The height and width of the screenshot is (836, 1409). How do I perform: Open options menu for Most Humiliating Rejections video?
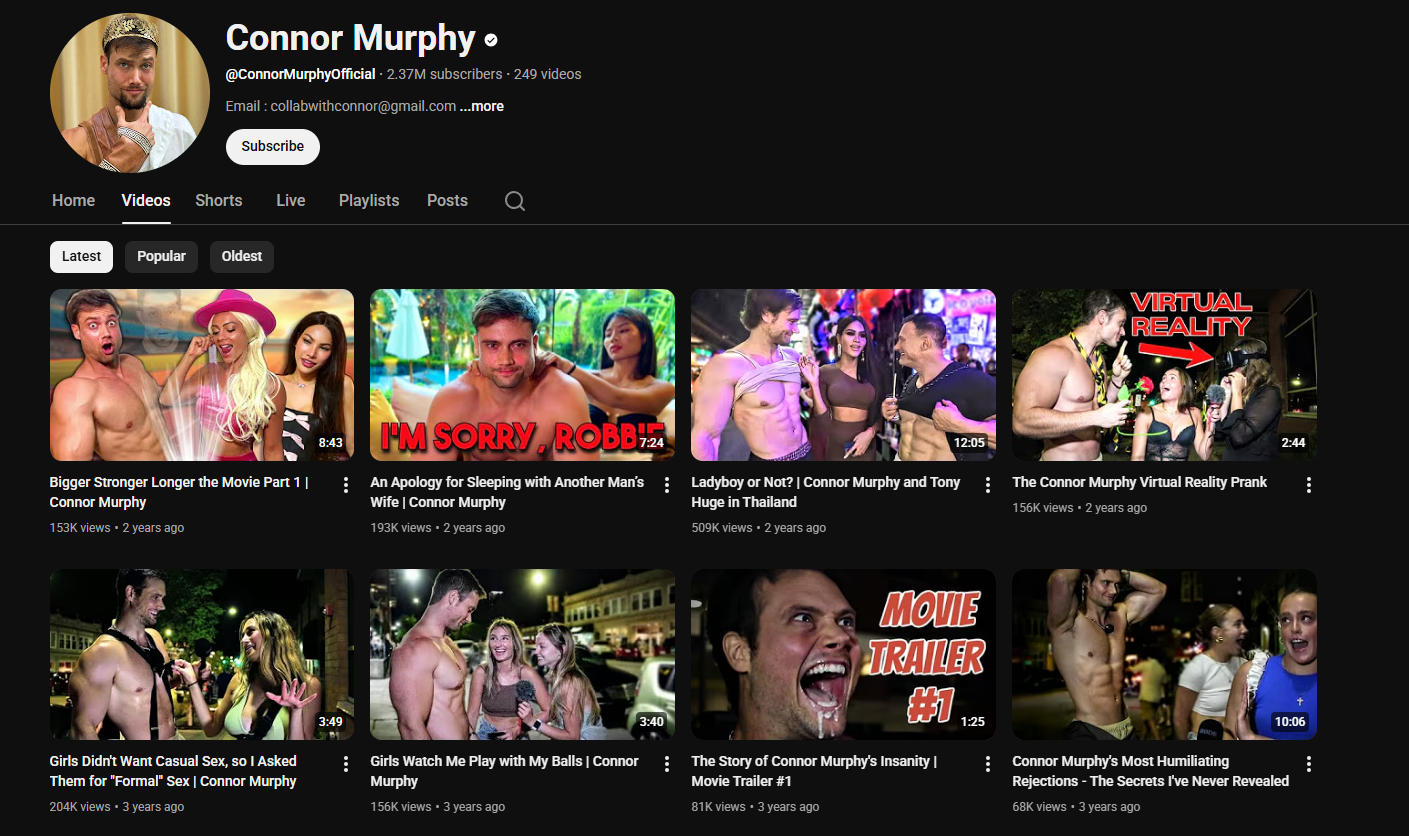[1308, 764]
